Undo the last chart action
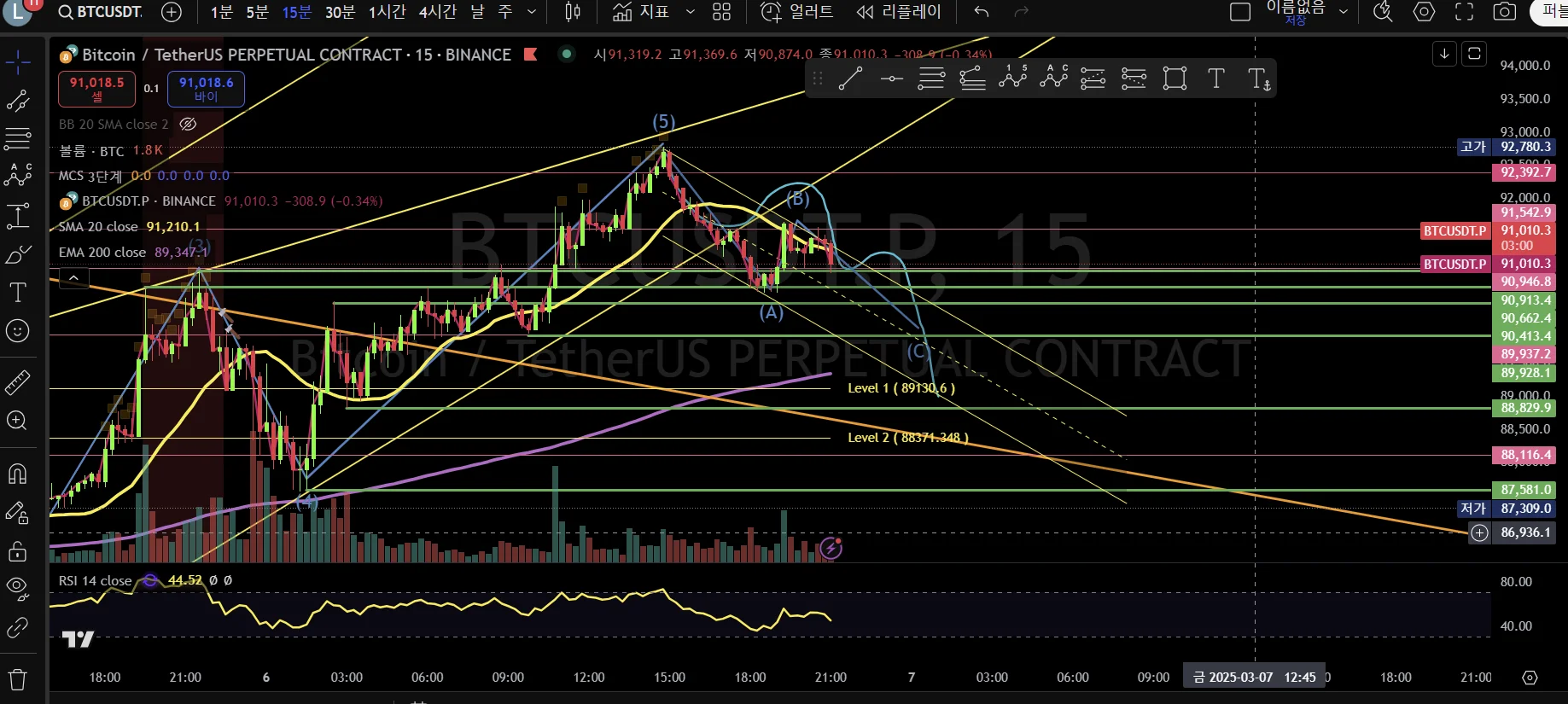 point(982,12)
